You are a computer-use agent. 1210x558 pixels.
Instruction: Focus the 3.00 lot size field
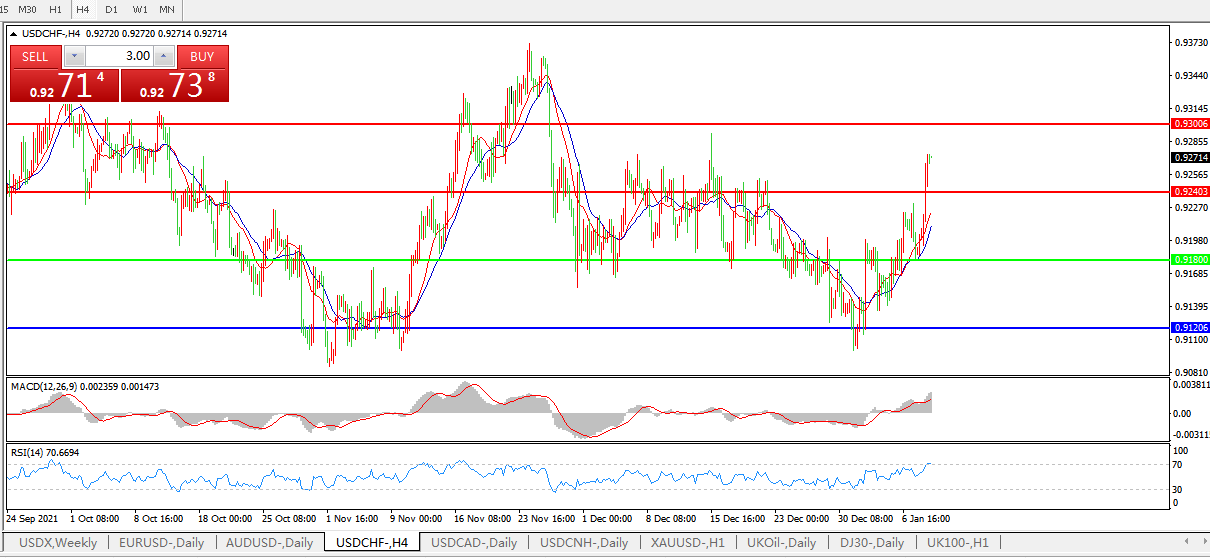[120, 57]
